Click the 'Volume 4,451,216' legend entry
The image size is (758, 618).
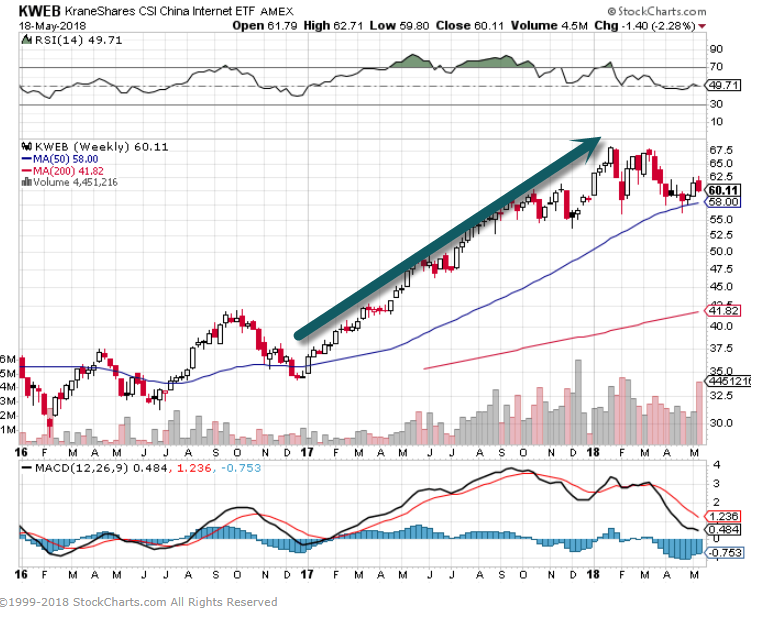coord(75,182)
